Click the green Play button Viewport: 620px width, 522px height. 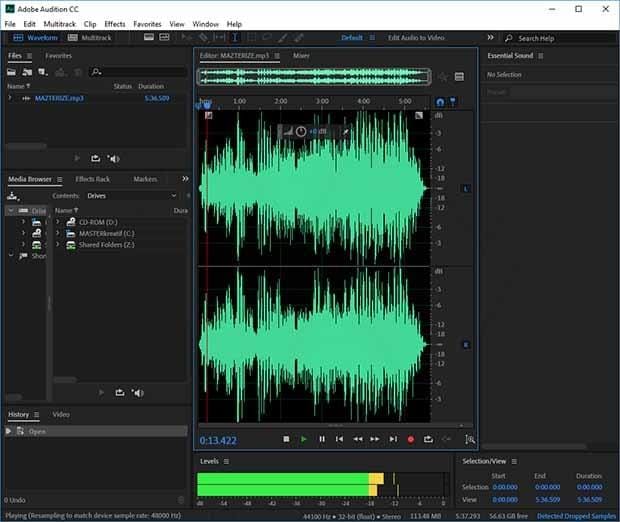[x=304, y=439]
